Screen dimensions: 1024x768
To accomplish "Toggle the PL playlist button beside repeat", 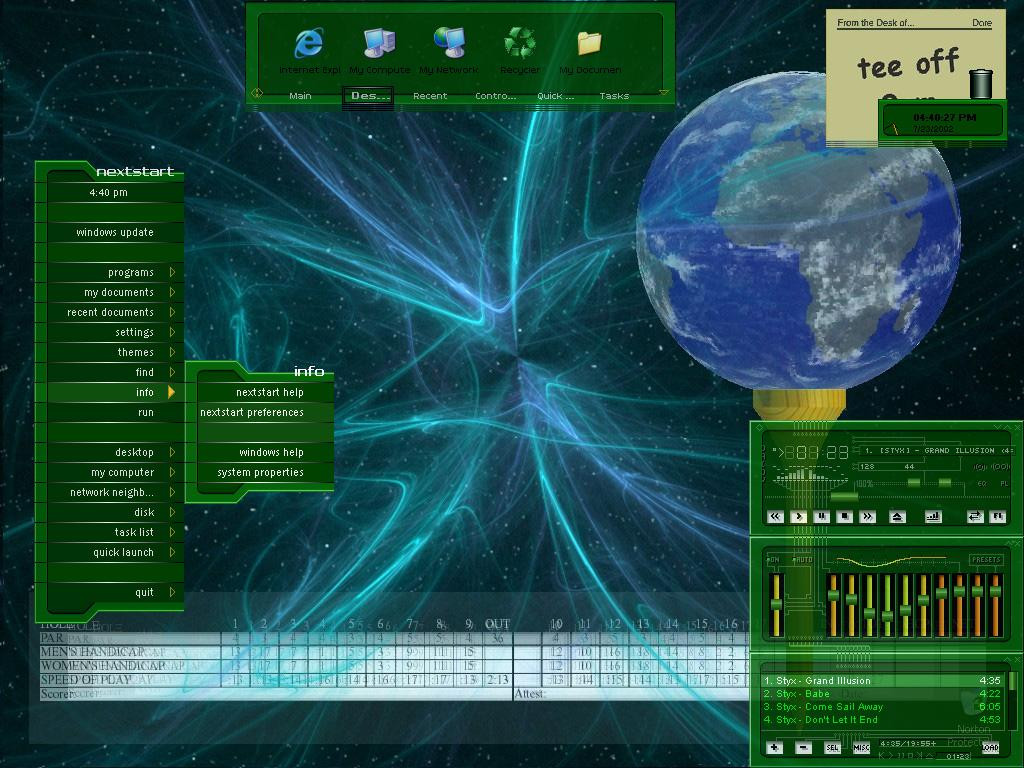I will coord(997,517).
